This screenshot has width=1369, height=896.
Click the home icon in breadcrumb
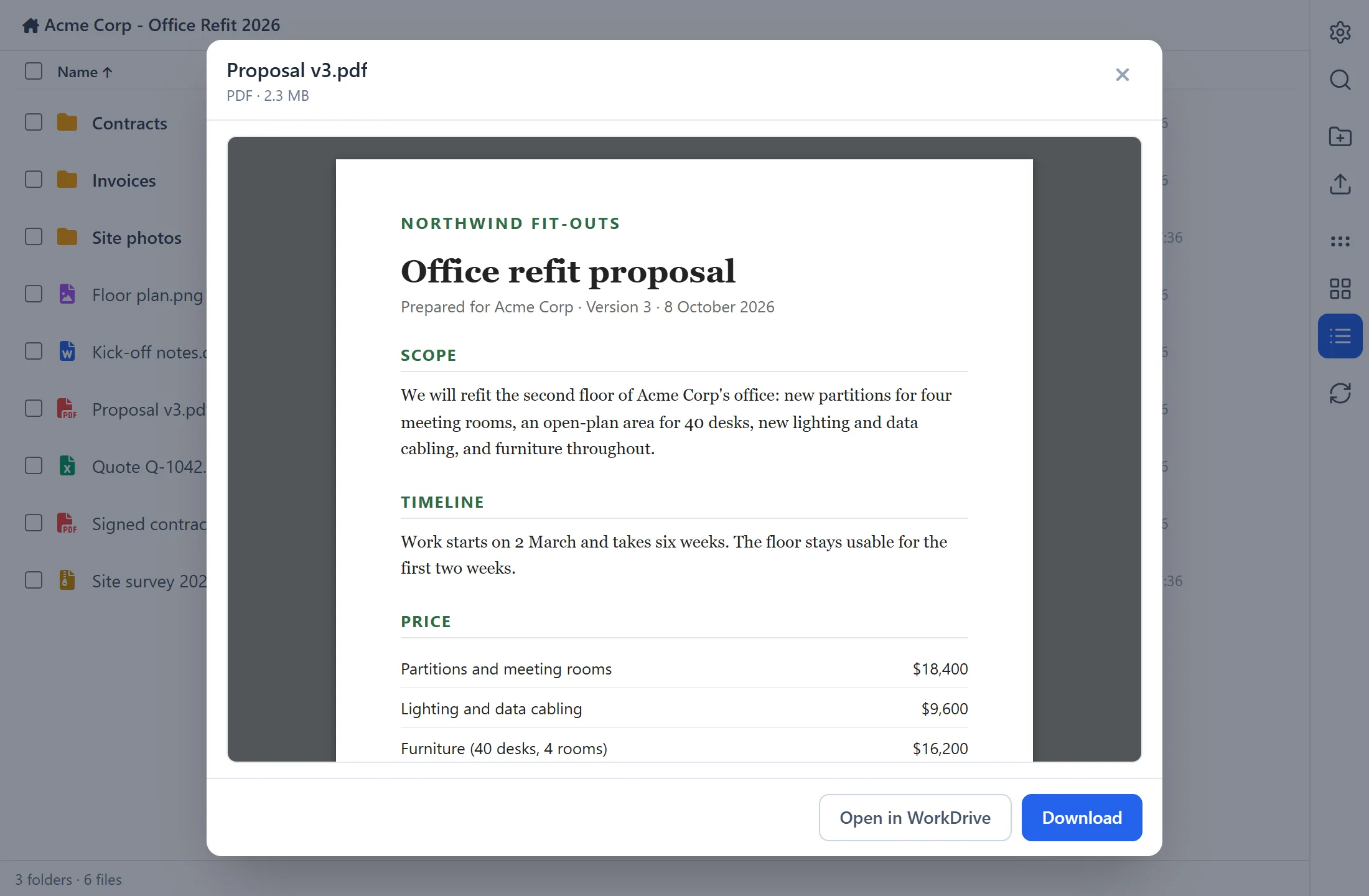(30, 26)
